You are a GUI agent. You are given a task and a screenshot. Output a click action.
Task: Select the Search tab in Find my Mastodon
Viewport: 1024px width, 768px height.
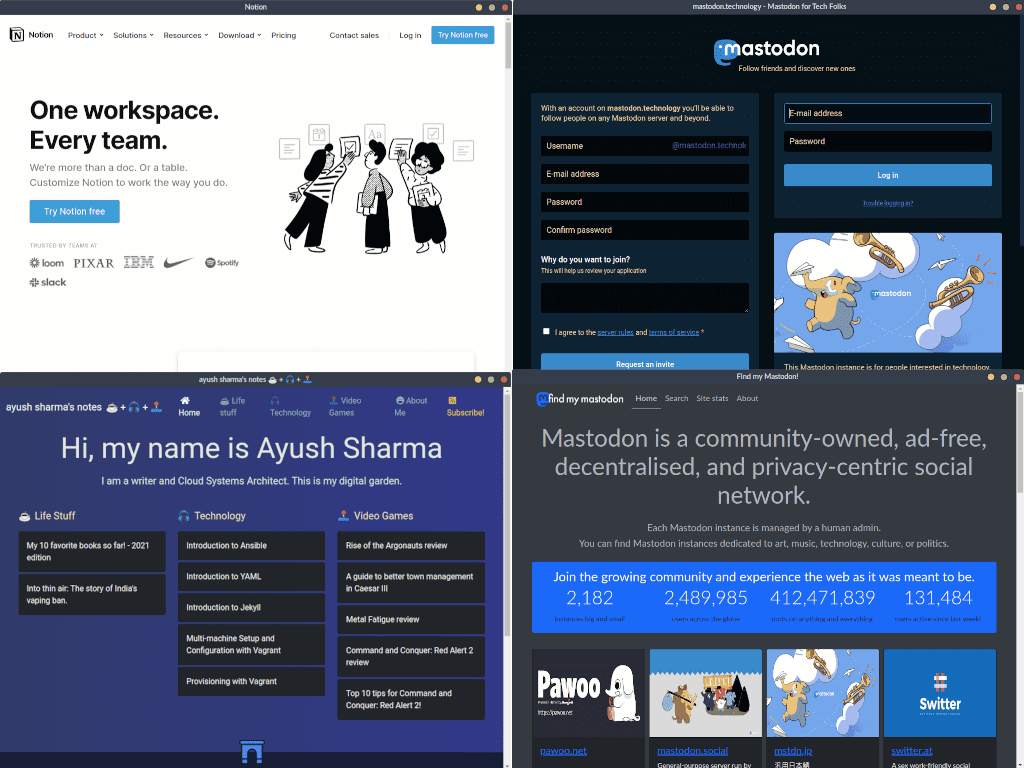(677, 398)
